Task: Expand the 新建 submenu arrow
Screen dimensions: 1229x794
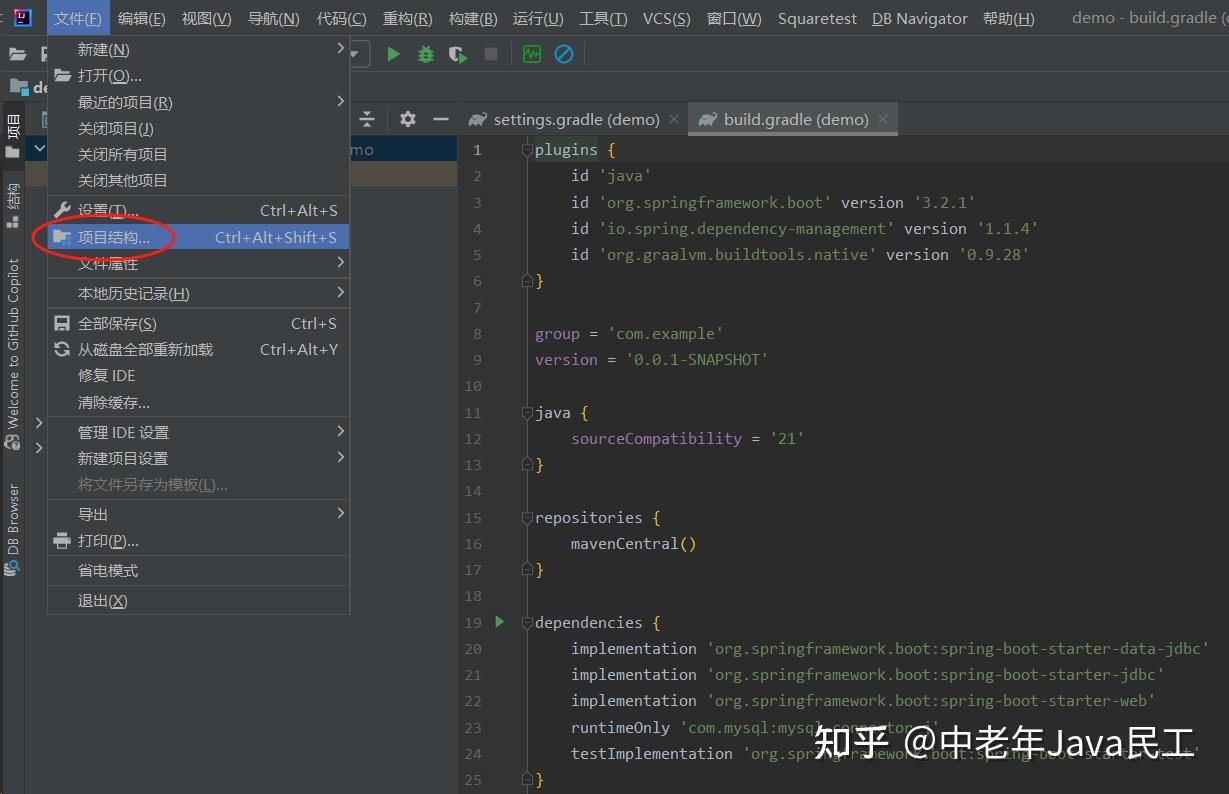Action: coord(338,49)
